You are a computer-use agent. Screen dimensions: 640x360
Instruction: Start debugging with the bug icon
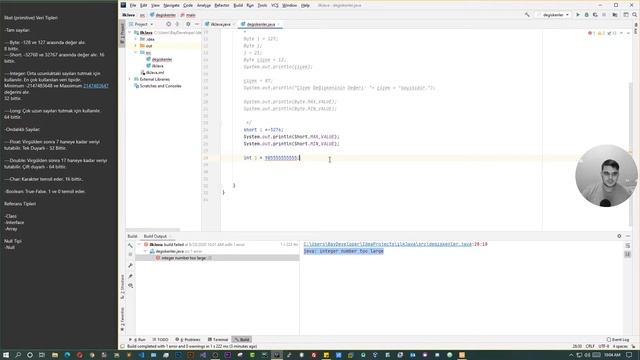coord(587,15)
